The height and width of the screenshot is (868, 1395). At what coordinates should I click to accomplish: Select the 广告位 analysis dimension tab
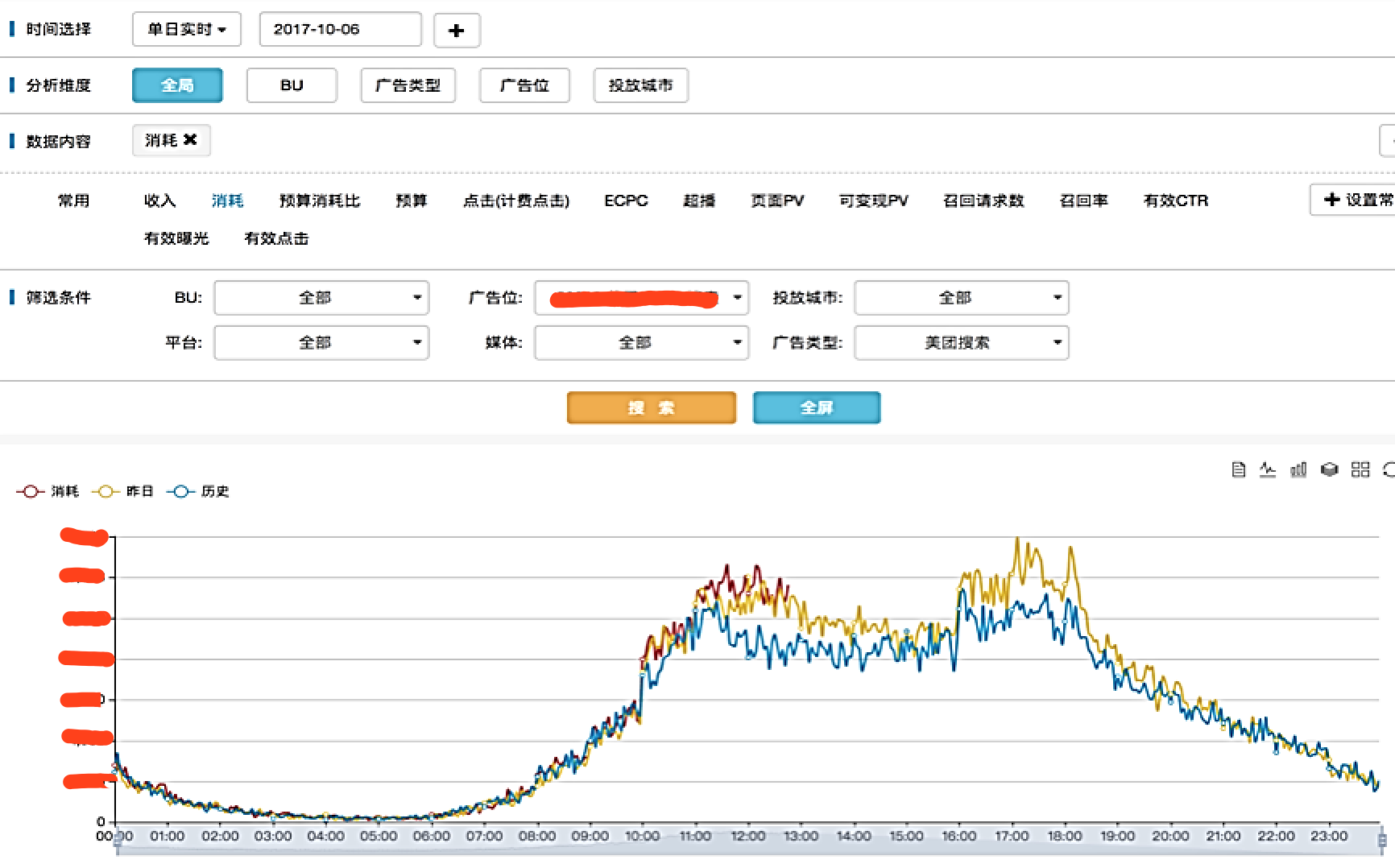pyautogui.click(x=524, y=85)
